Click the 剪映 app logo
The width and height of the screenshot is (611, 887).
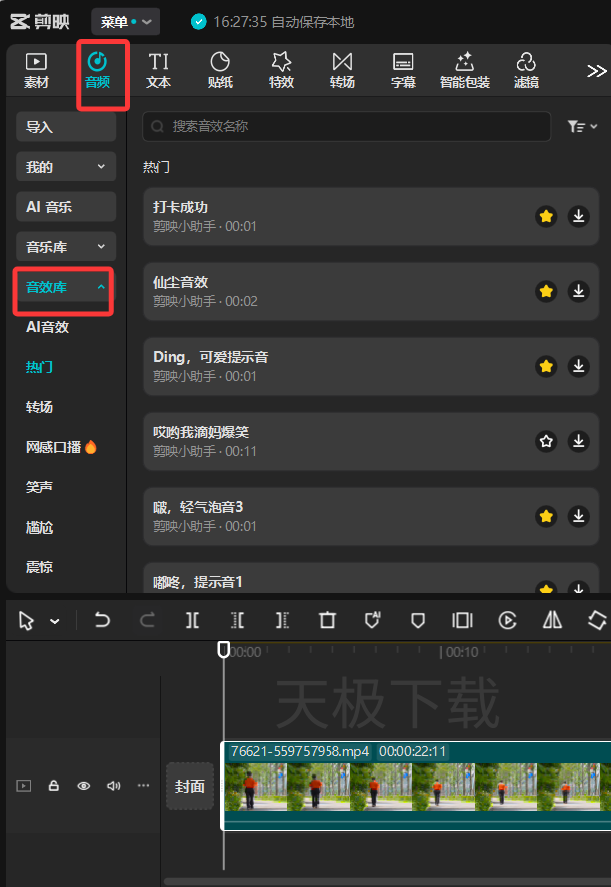tap(40, 22)
